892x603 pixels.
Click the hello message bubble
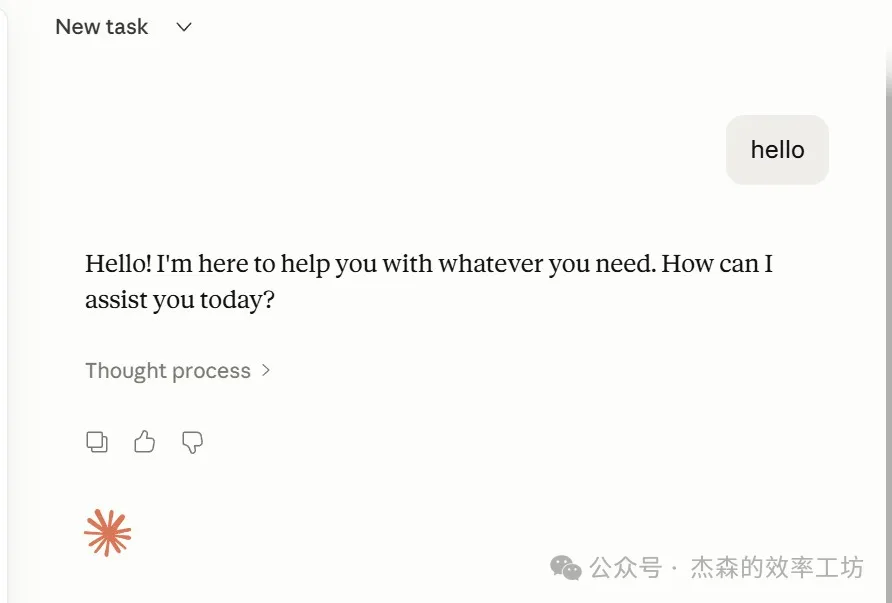777,149
